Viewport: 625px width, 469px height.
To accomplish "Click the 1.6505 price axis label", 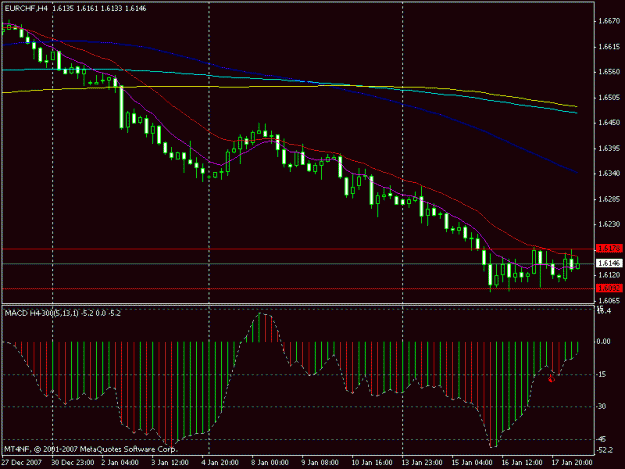I will pos(609,98).
